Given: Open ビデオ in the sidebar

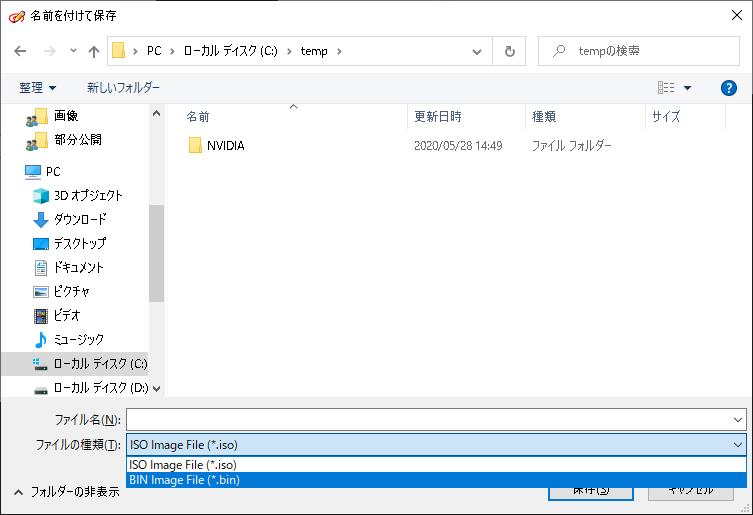Looking at the screenshot, I should click(66, 316).
